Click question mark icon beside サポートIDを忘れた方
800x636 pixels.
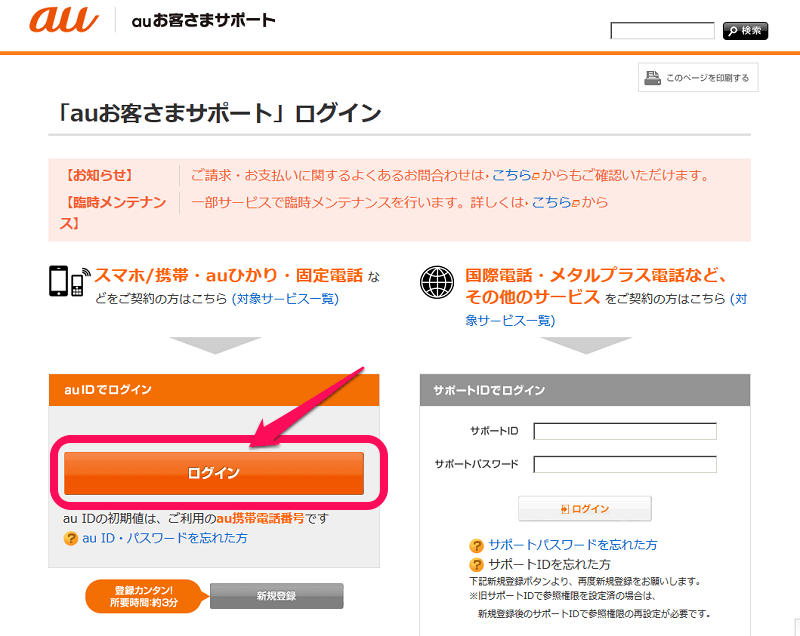pos(476,565)
